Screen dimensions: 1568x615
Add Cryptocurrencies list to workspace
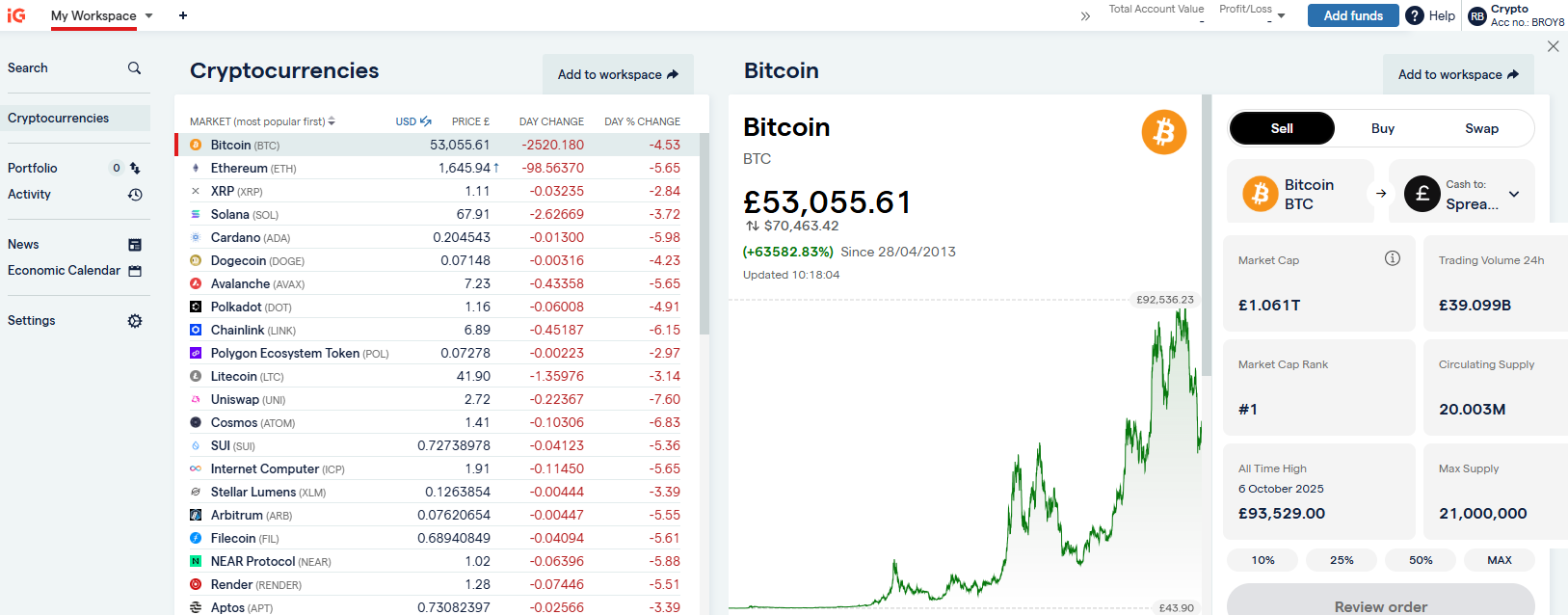click(618, 74)
